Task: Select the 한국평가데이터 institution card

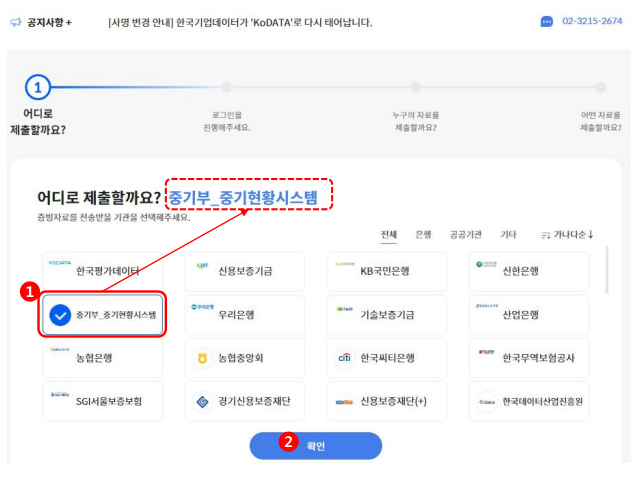Action: pos(103,271)
